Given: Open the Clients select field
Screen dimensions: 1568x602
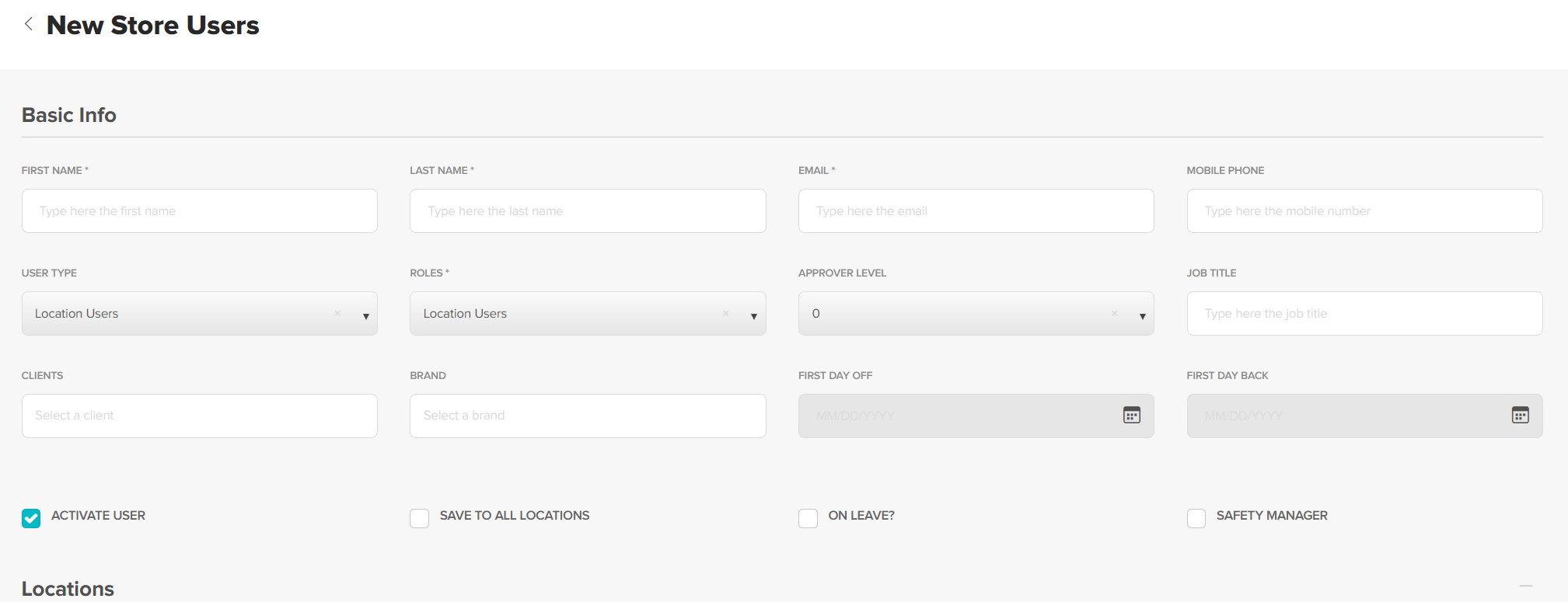Looking at the screenshot, I should click(199, 416).
